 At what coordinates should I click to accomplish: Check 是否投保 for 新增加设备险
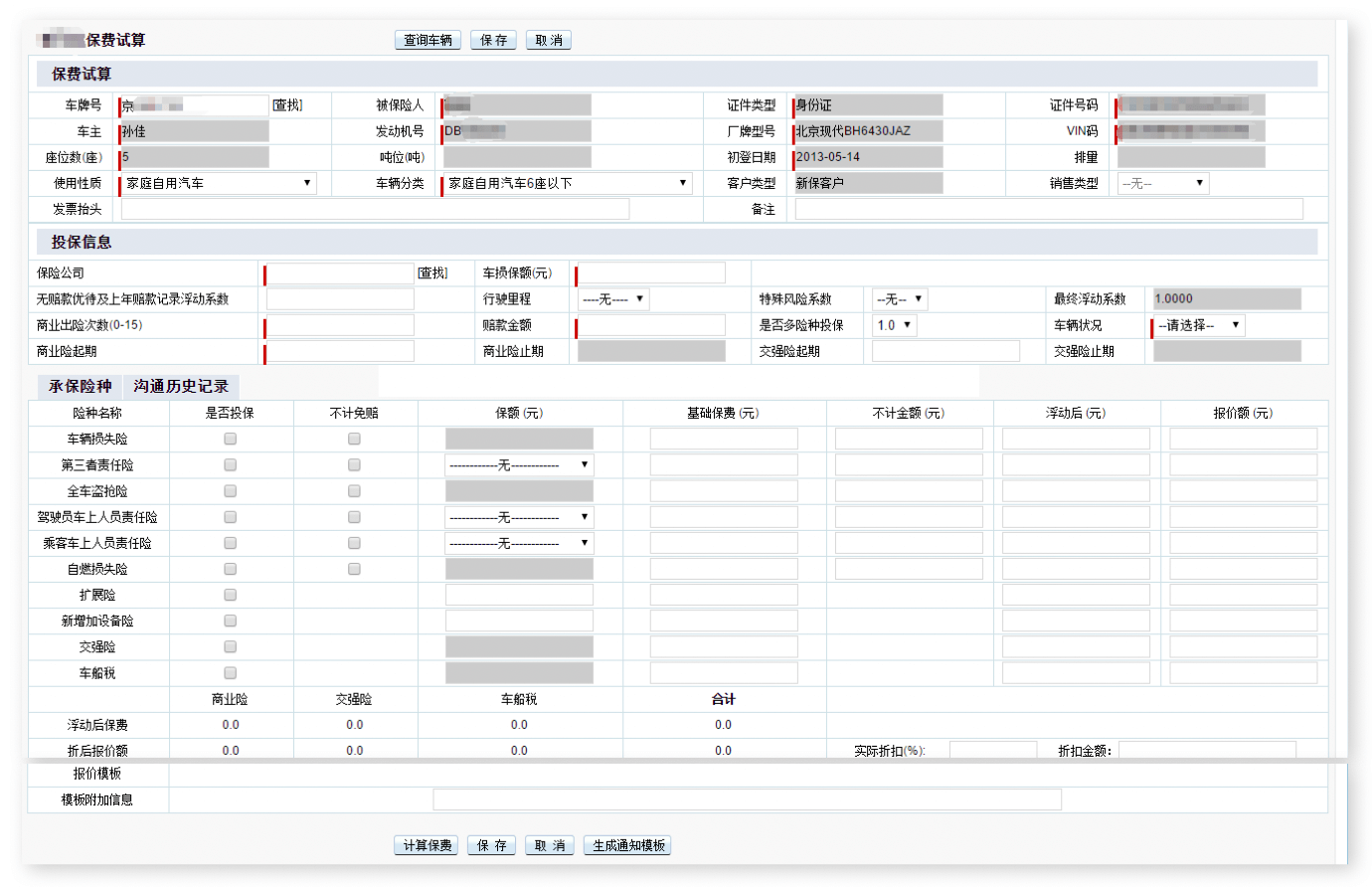(231, 621)
